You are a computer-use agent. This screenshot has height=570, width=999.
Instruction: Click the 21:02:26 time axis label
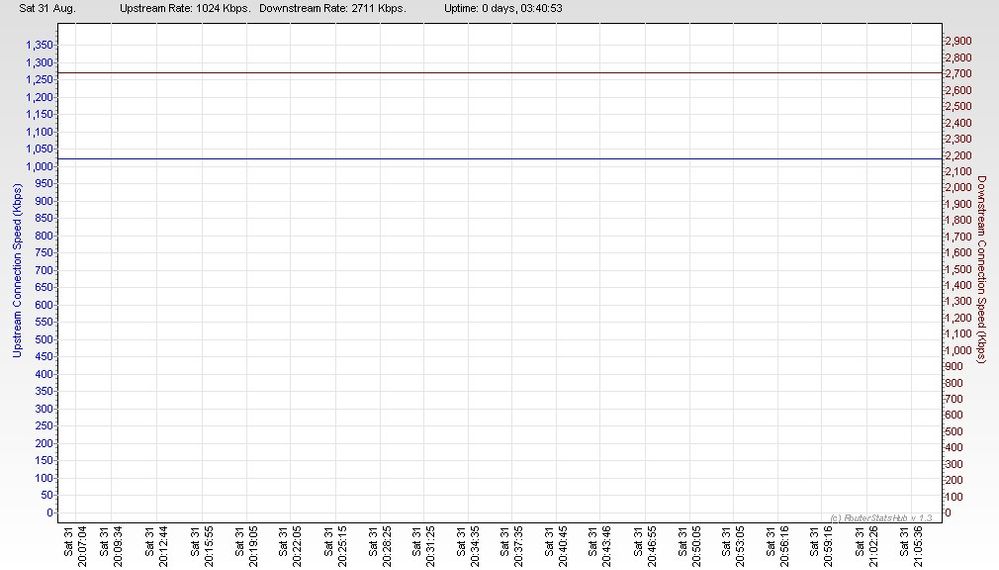872,546
